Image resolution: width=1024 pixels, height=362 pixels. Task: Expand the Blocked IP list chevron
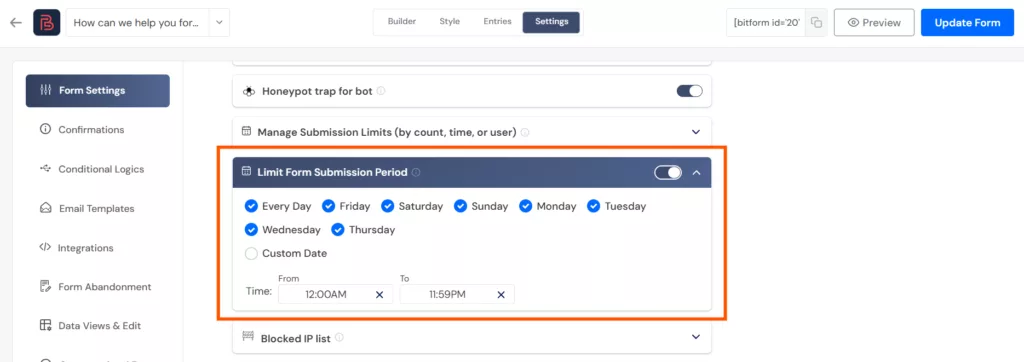coord(696,337)
